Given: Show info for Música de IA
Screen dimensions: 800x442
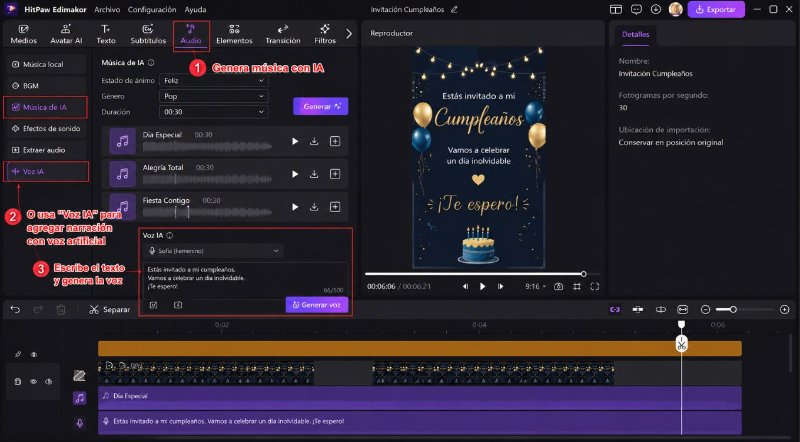Looking at the screenshot, I should coord(151,63).
